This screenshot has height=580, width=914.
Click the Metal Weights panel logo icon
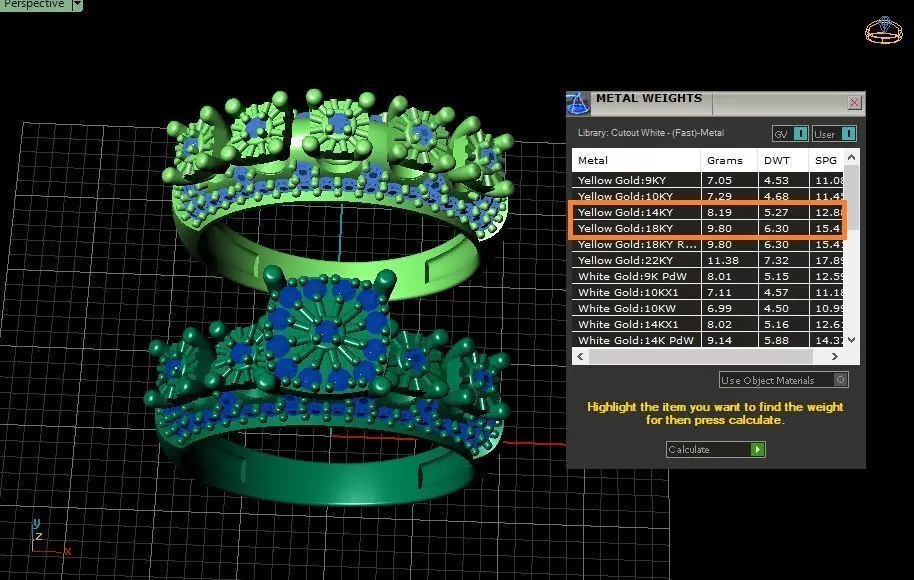577,104
